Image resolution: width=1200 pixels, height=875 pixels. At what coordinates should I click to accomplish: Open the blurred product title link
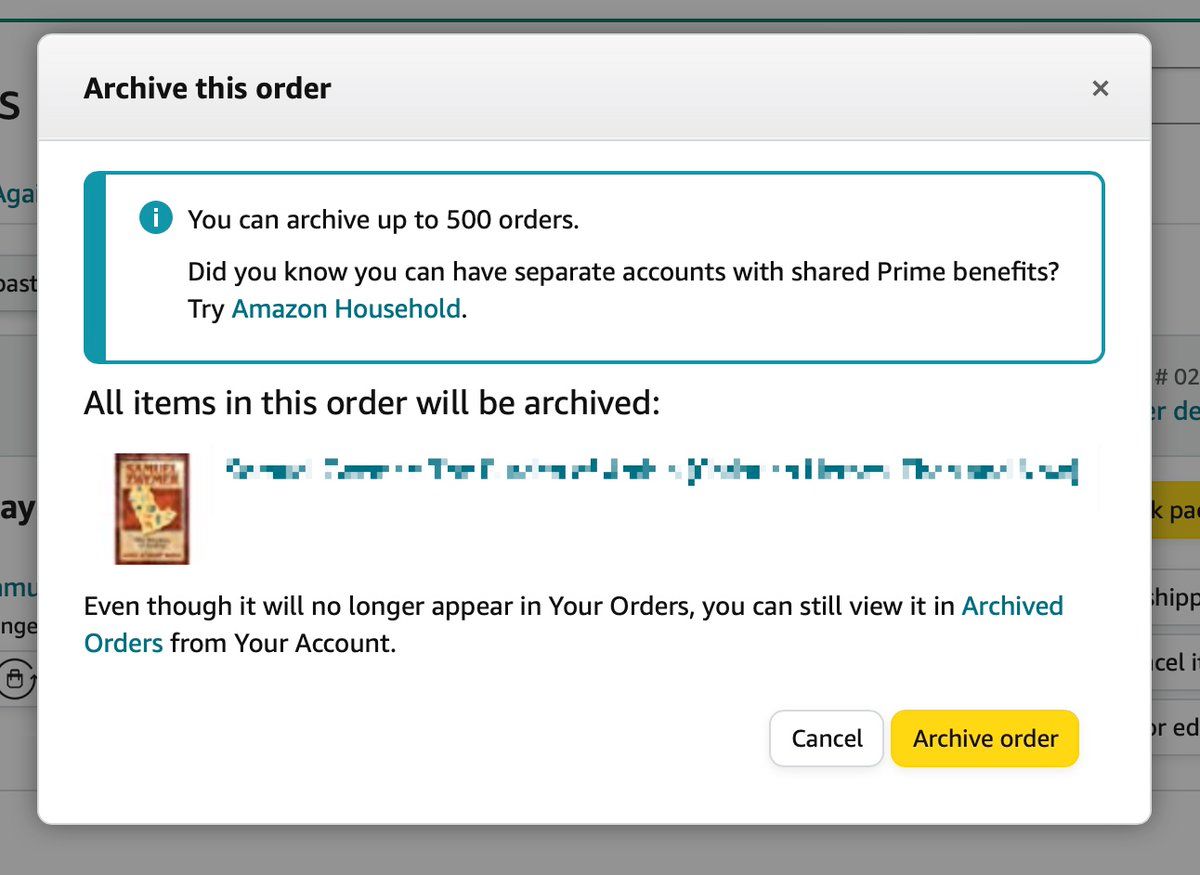[650, 469]
